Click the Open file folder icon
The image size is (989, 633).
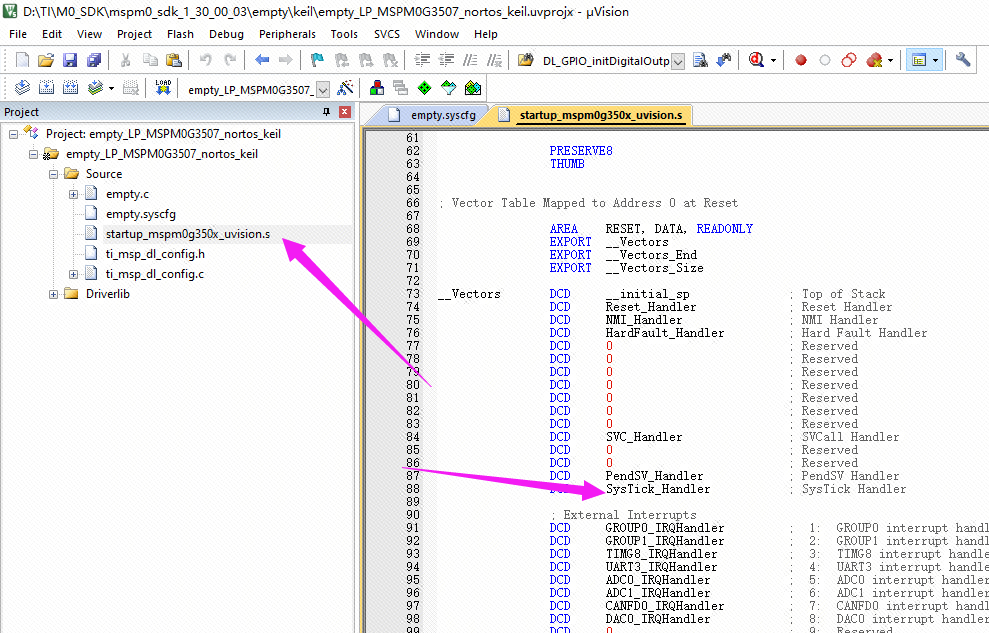(x=45, y=61)
